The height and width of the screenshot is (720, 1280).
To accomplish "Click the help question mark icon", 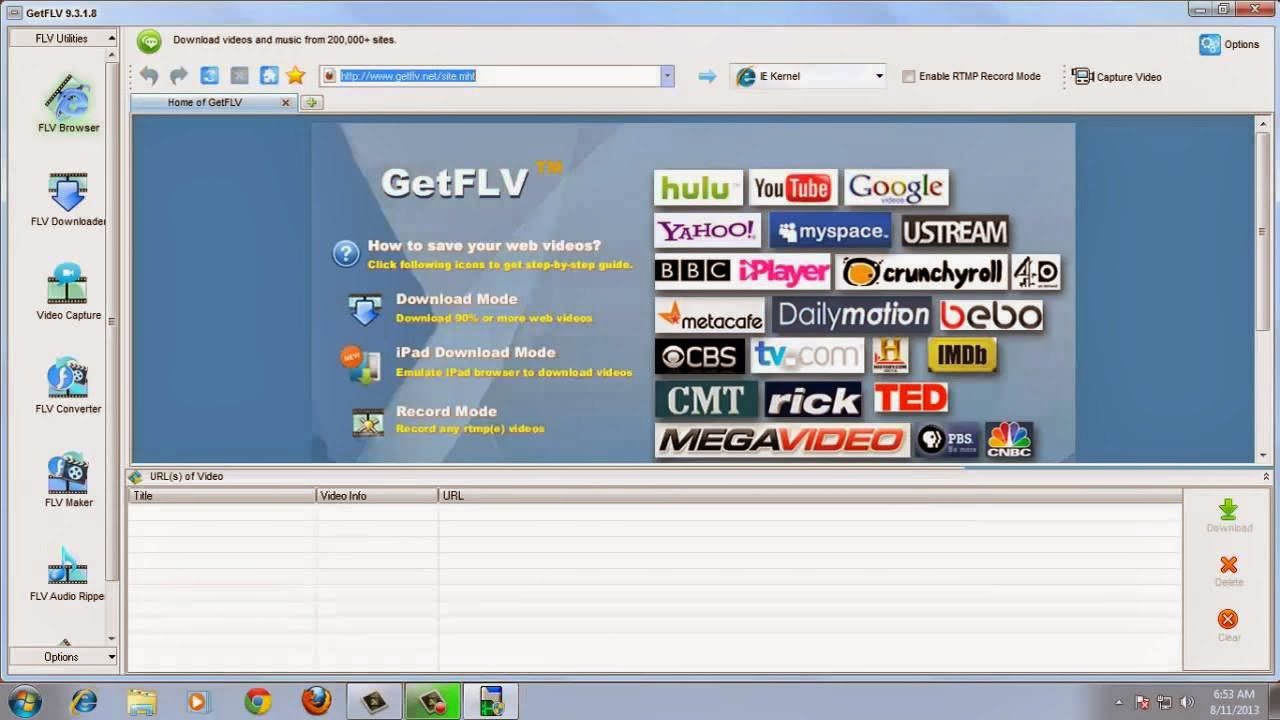I will tap(345, 254).
